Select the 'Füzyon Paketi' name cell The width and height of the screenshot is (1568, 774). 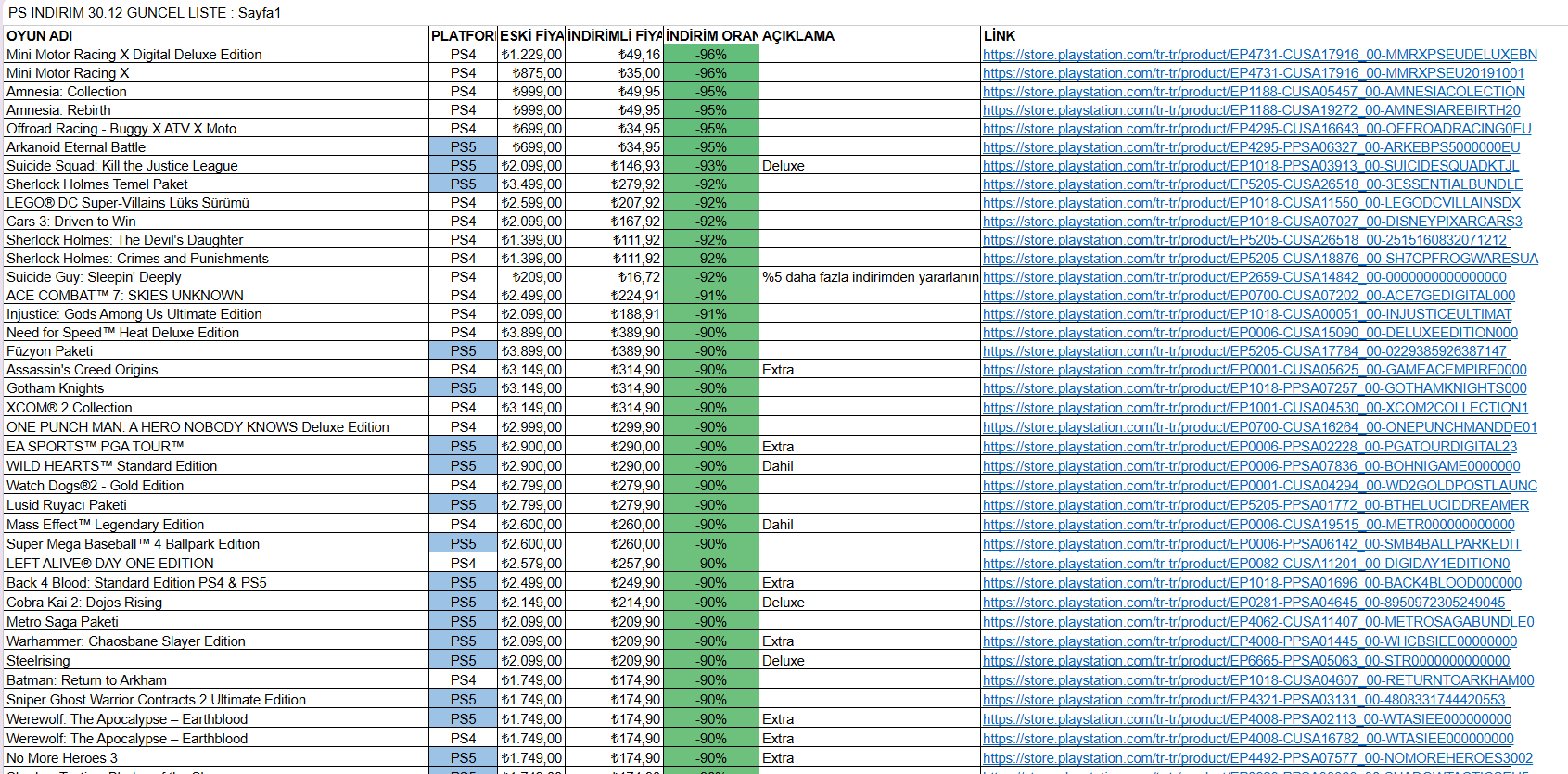(216, 351)
